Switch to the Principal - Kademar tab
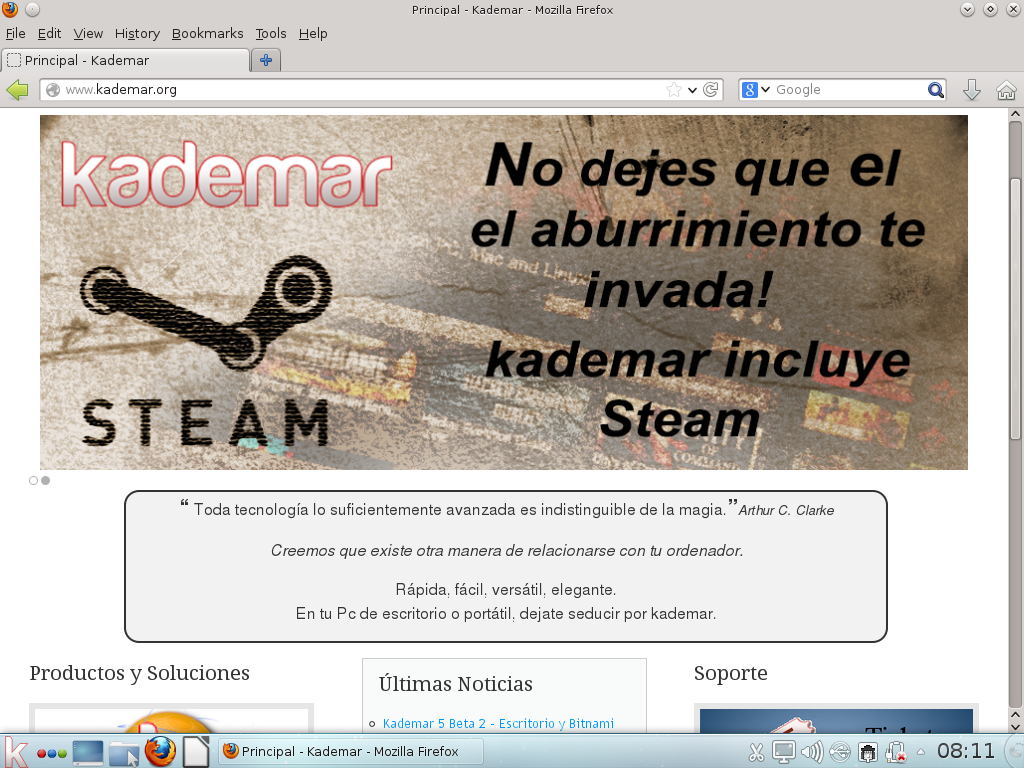 (x=125, y=60)
